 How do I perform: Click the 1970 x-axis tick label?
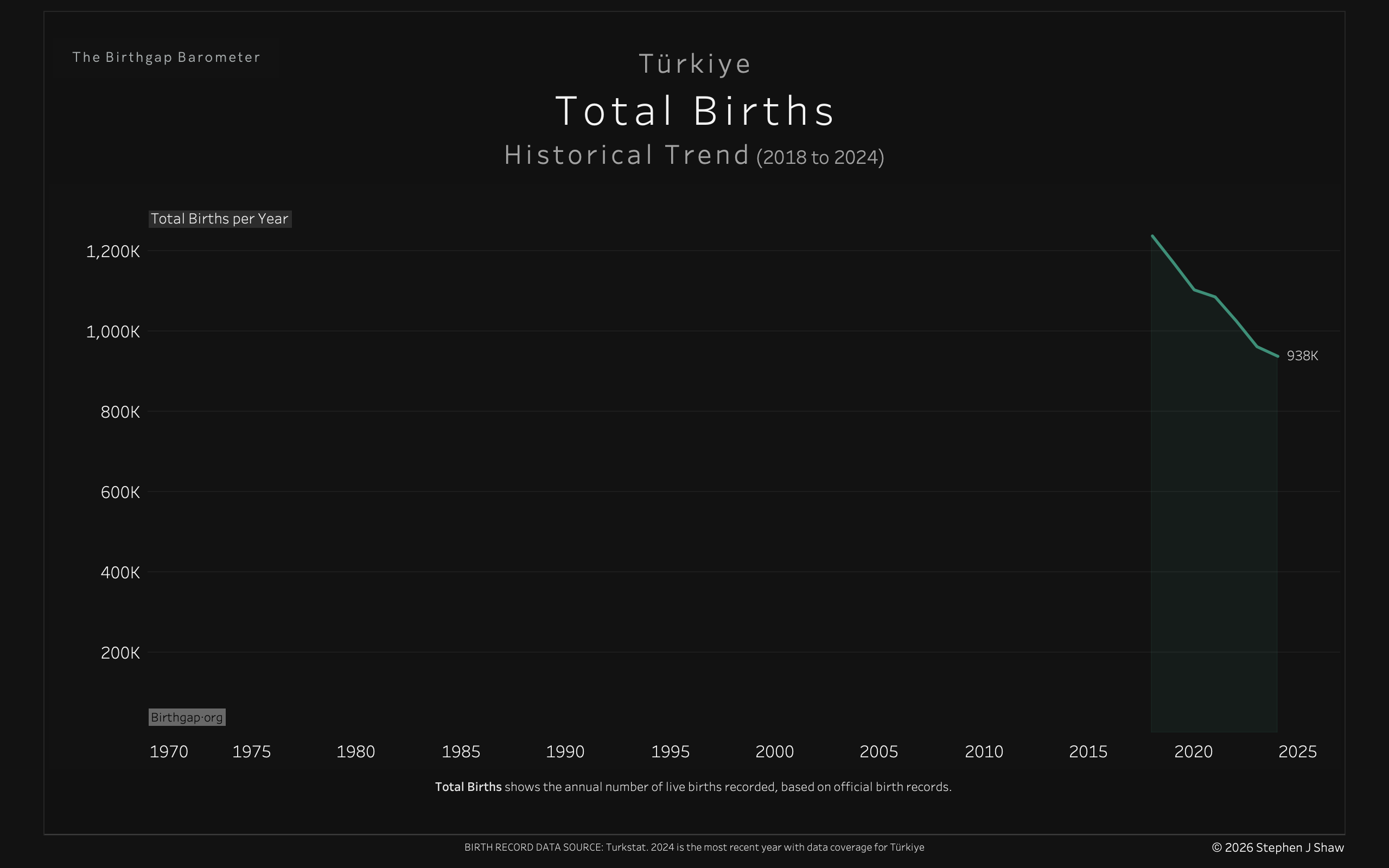click(x=169, y=751)
